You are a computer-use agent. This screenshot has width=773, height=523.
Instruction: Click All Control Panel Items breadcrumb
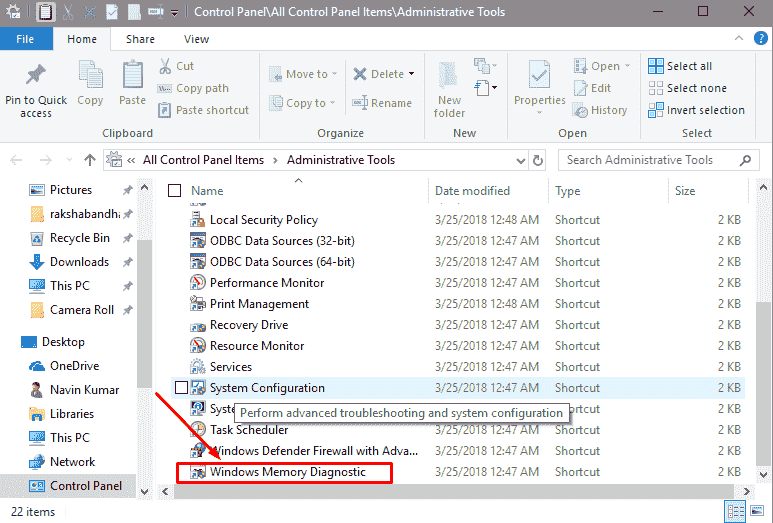point(203,160)
